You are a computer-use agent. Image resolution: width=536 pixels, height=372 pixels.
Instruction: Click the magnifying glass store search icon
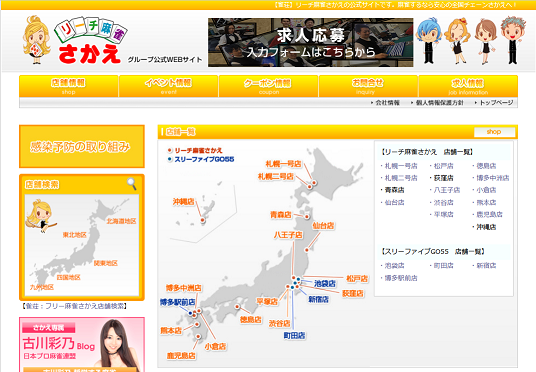click(x=132, y=184)
